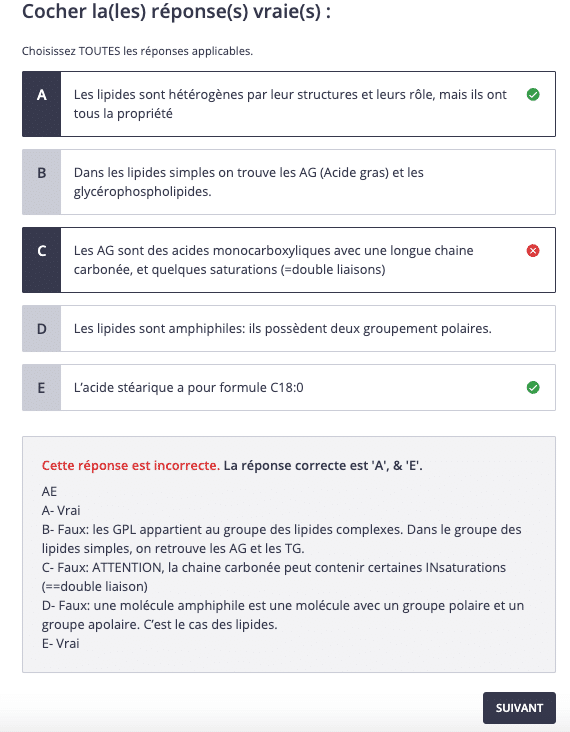Toggle answer letter B box
The image size is (570, 732).
point(42,182)
